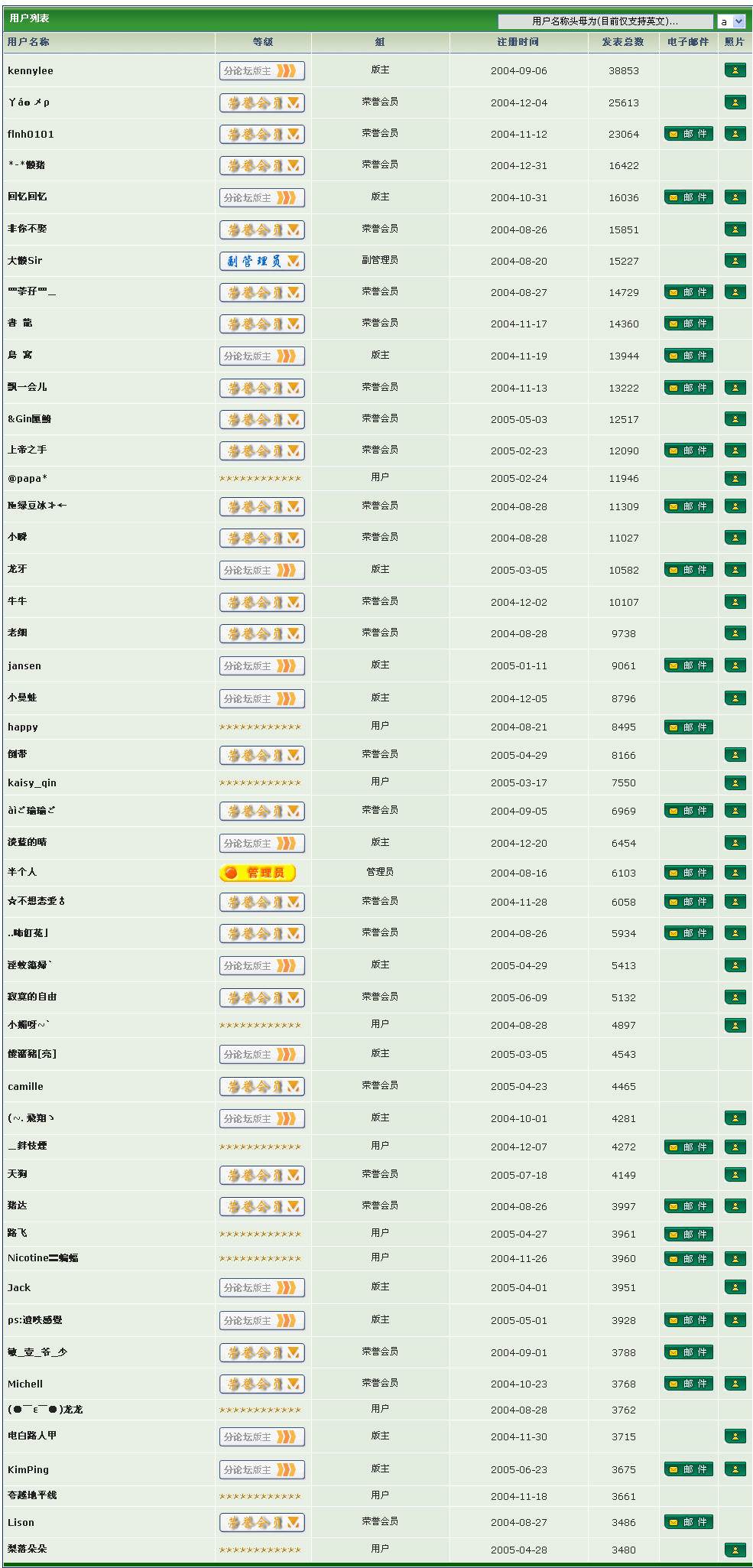Click the 注册时间 column header
Viewport: 753px width, 1568px height.
(x=518, y=42)
